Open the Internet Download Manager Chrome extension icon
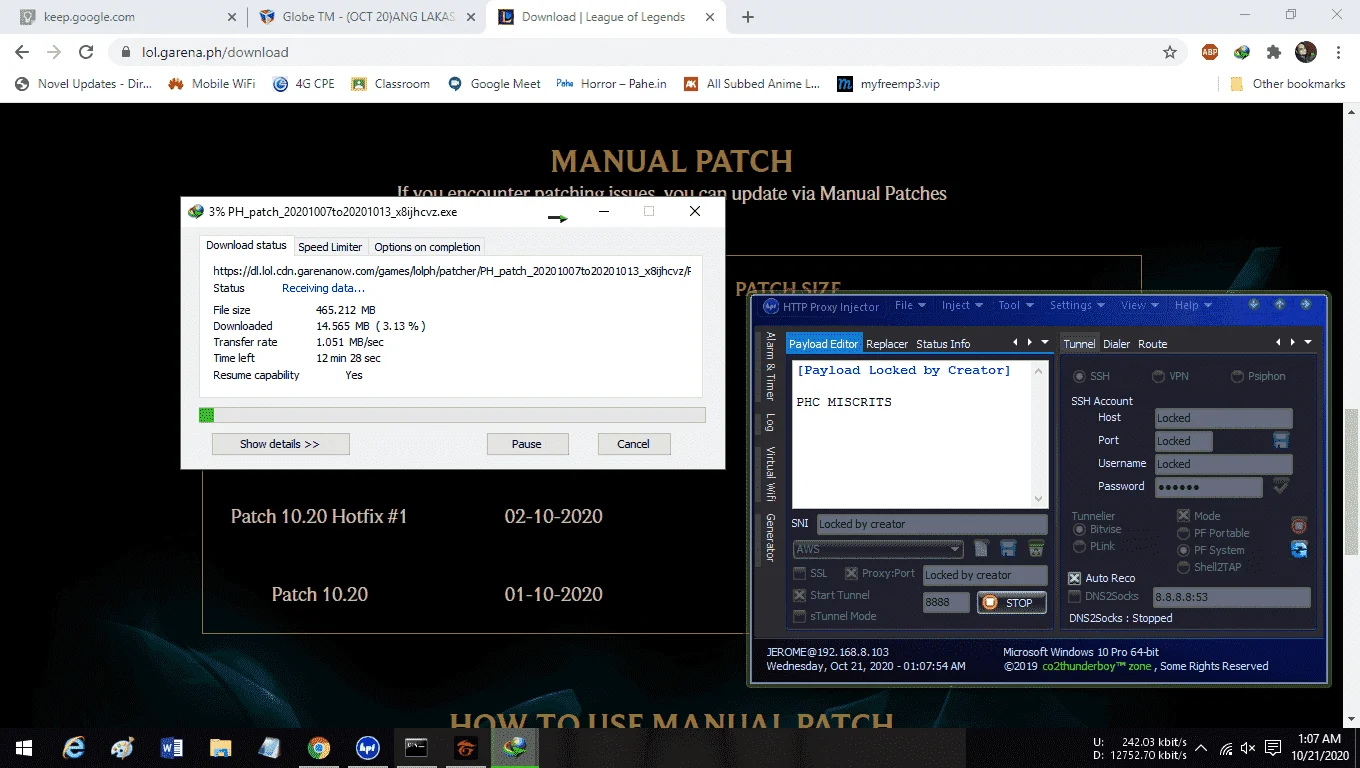 1241,52
